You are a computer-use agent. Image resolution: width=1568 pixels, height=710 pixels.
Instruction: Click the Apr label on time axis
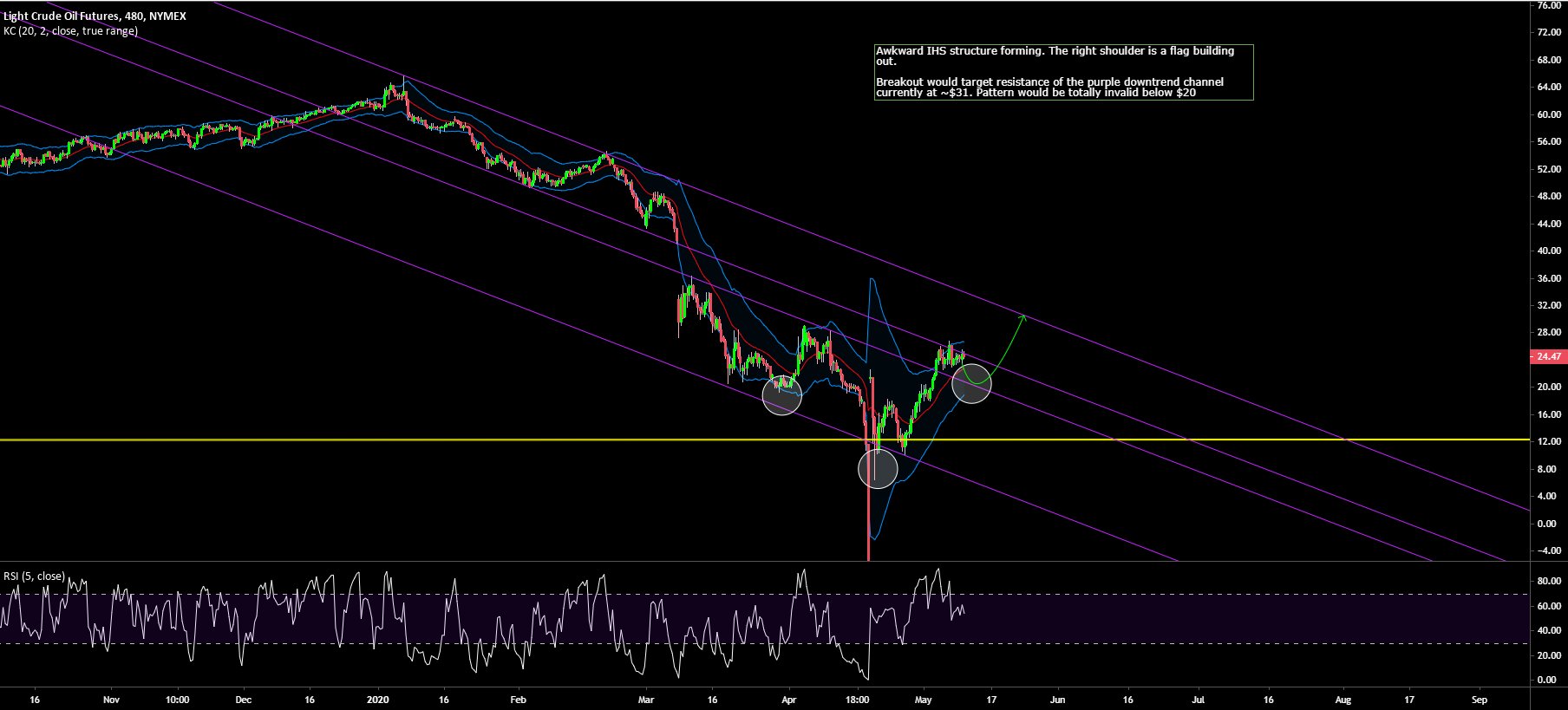788,699
